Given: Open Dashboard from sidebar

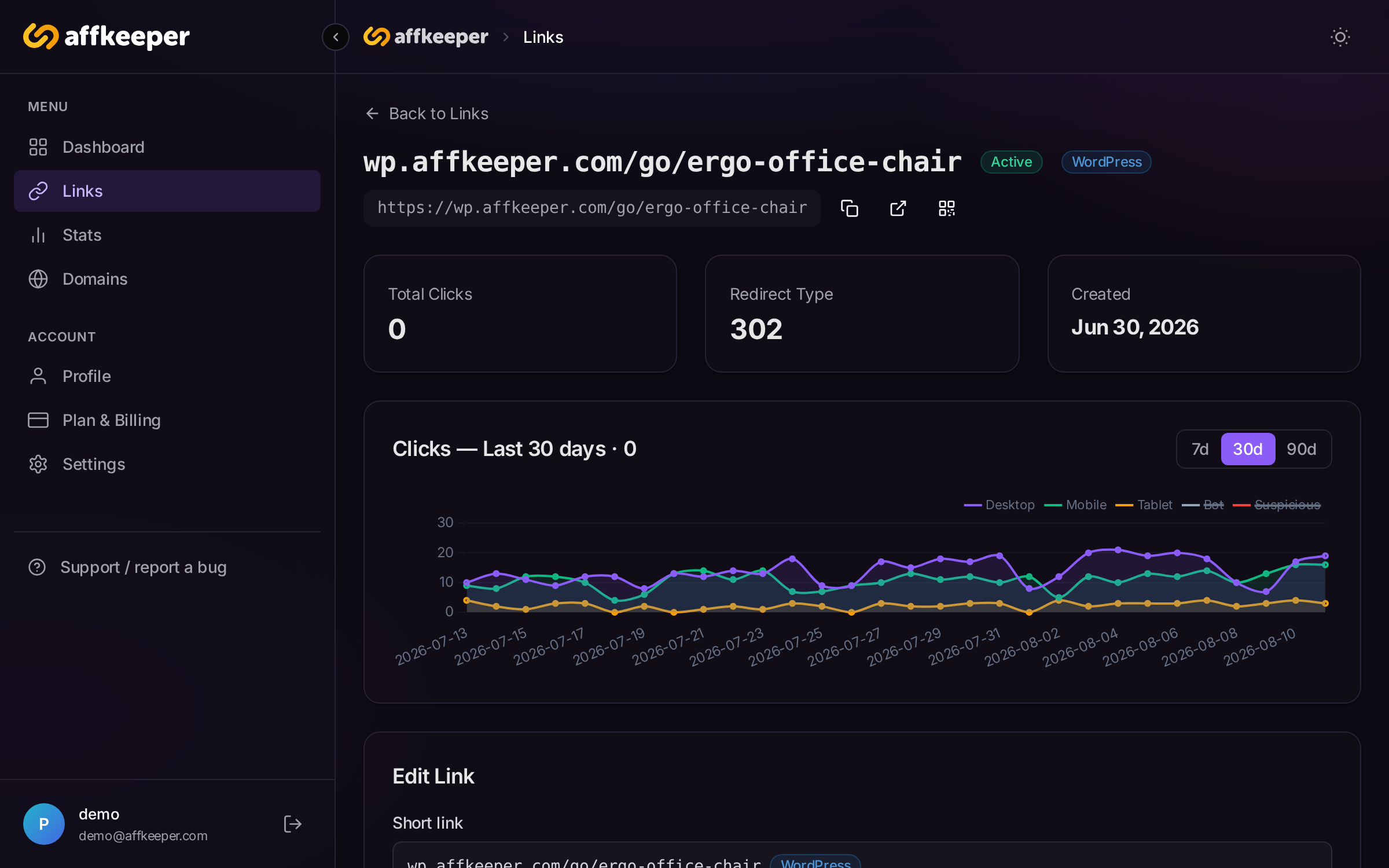Looking at the screenshot, I should click(167, 147).
